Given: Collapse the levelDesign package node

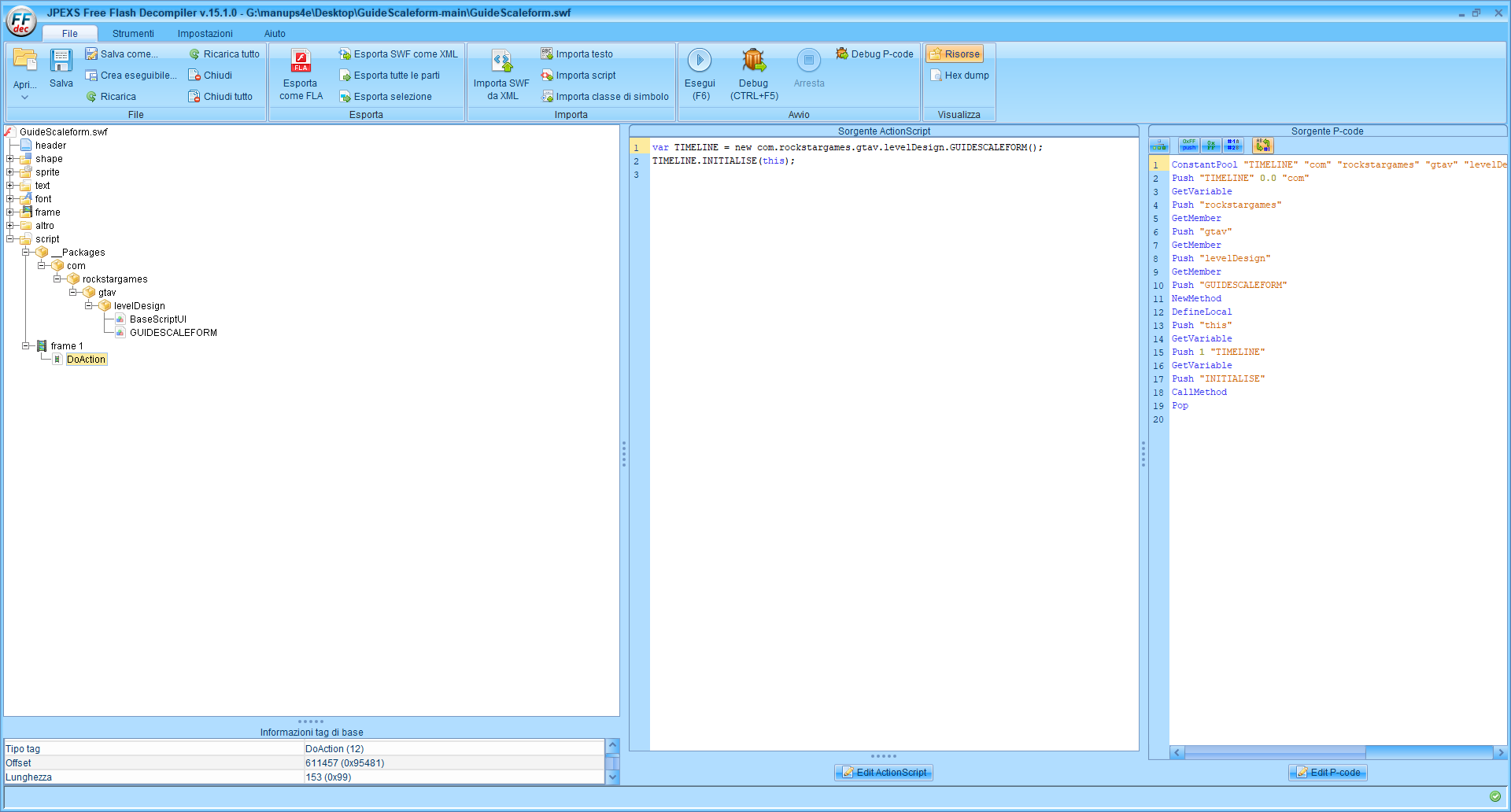Looking at the screenshot, I should [x=89, y=306].
